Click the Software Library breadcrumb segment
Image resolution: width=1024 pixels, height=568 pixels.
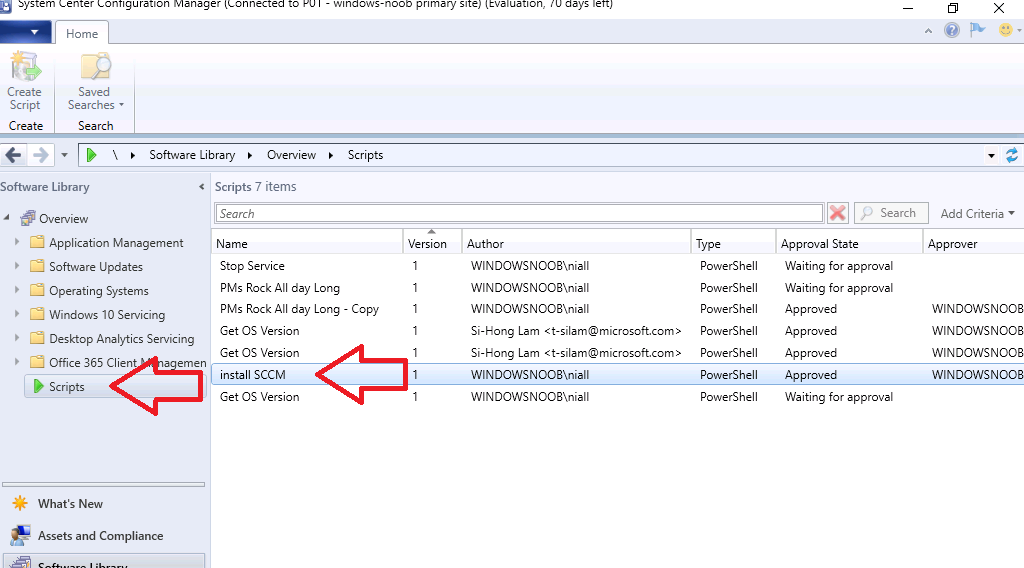coord(192,155)
